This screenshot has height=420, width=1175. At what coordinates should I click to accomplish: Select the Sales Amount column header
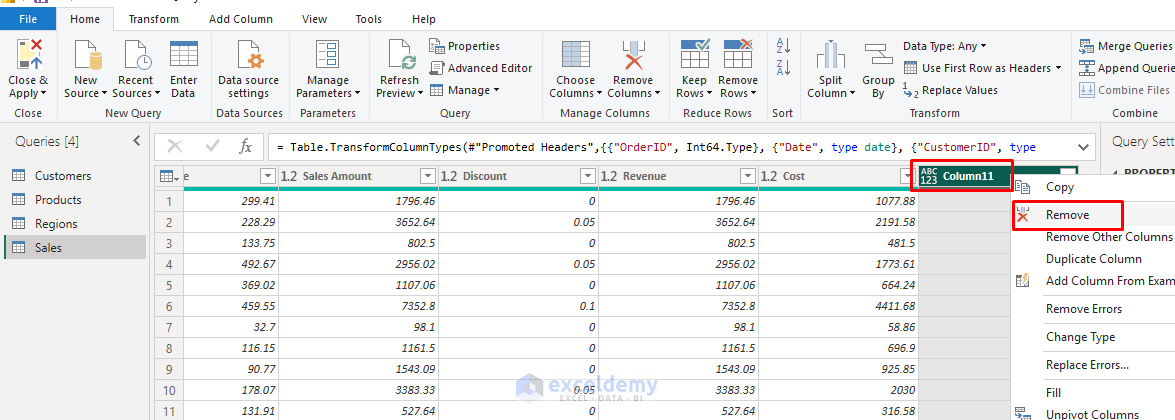358,176
